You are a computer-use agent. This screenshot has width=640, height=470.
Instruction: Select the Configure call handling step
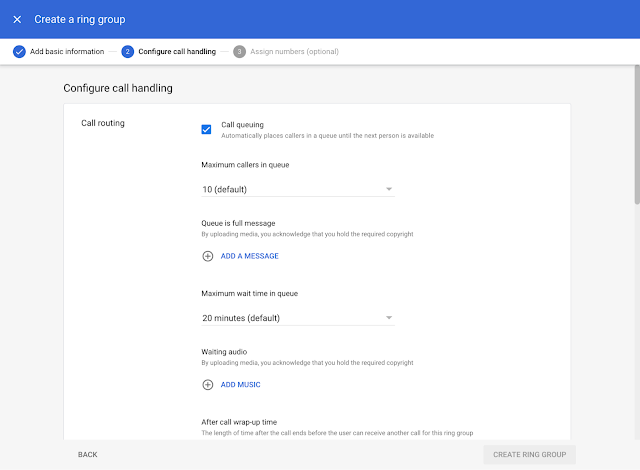click(176, 51)
